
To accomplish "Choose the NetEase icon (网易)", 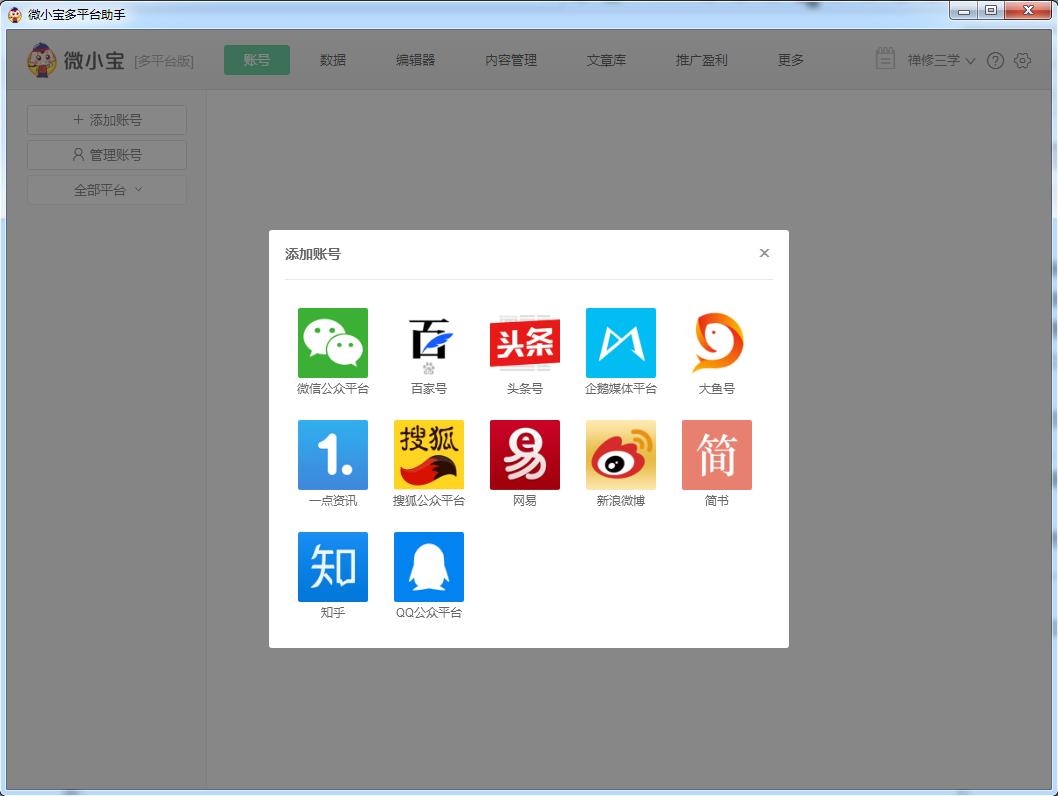I will pos(524,455).
